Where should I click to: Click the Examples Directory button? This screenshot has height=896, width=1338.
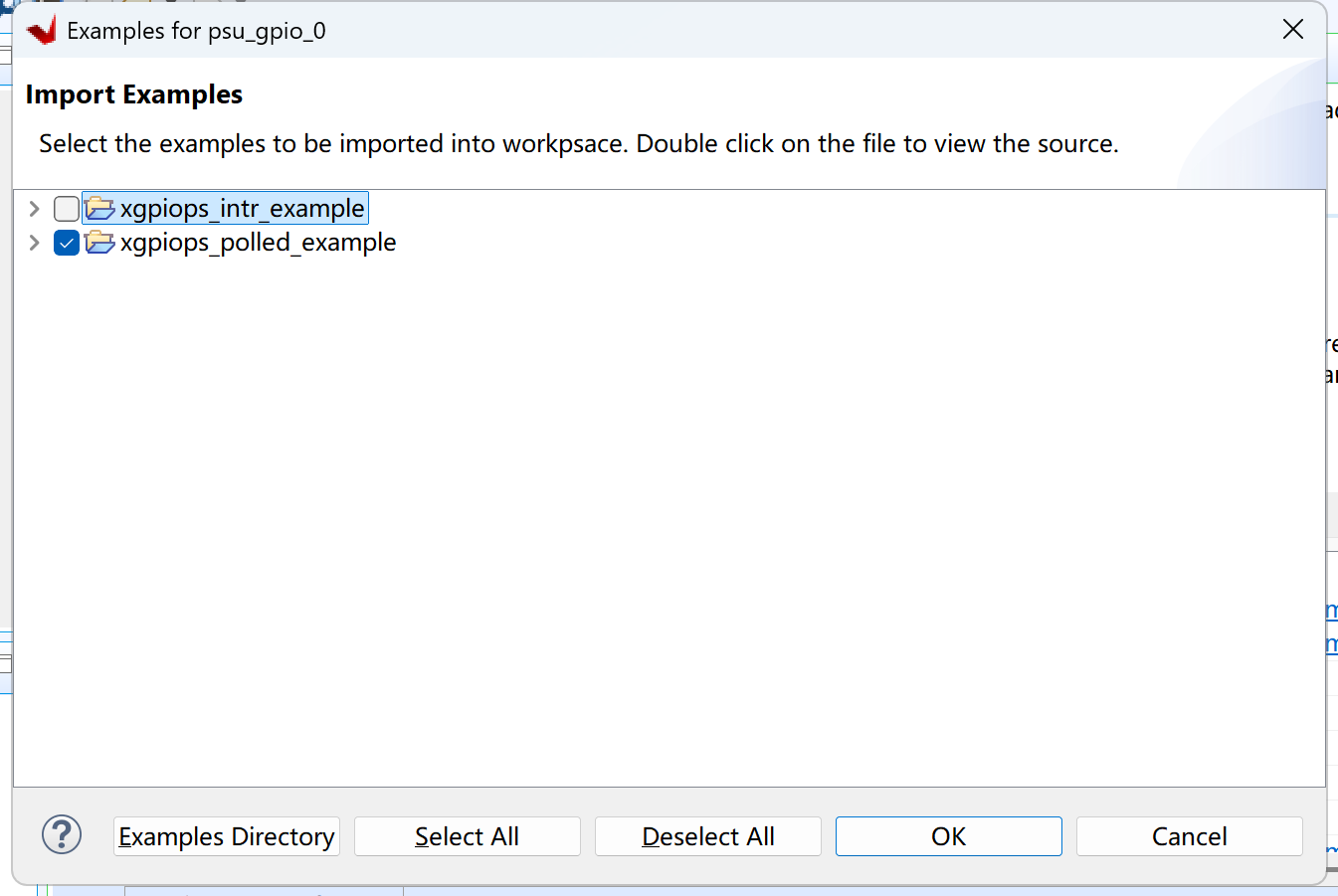point(227,836)
